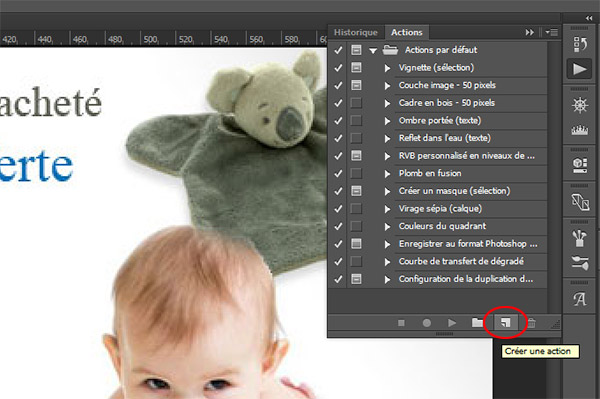Collapse the Actions par défaut set
Image resolution: width=600 pixels, height=399 pixels.
point(373,50)
